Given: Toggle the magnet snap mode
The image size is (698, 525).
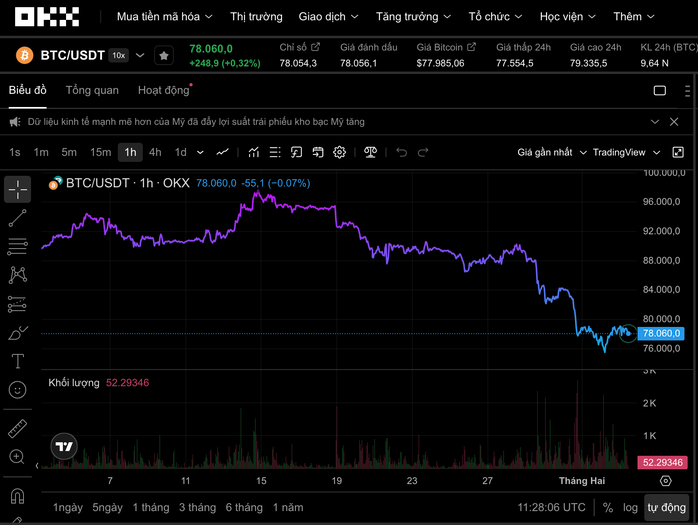Looking at the screenshot, I should (17, 495).
